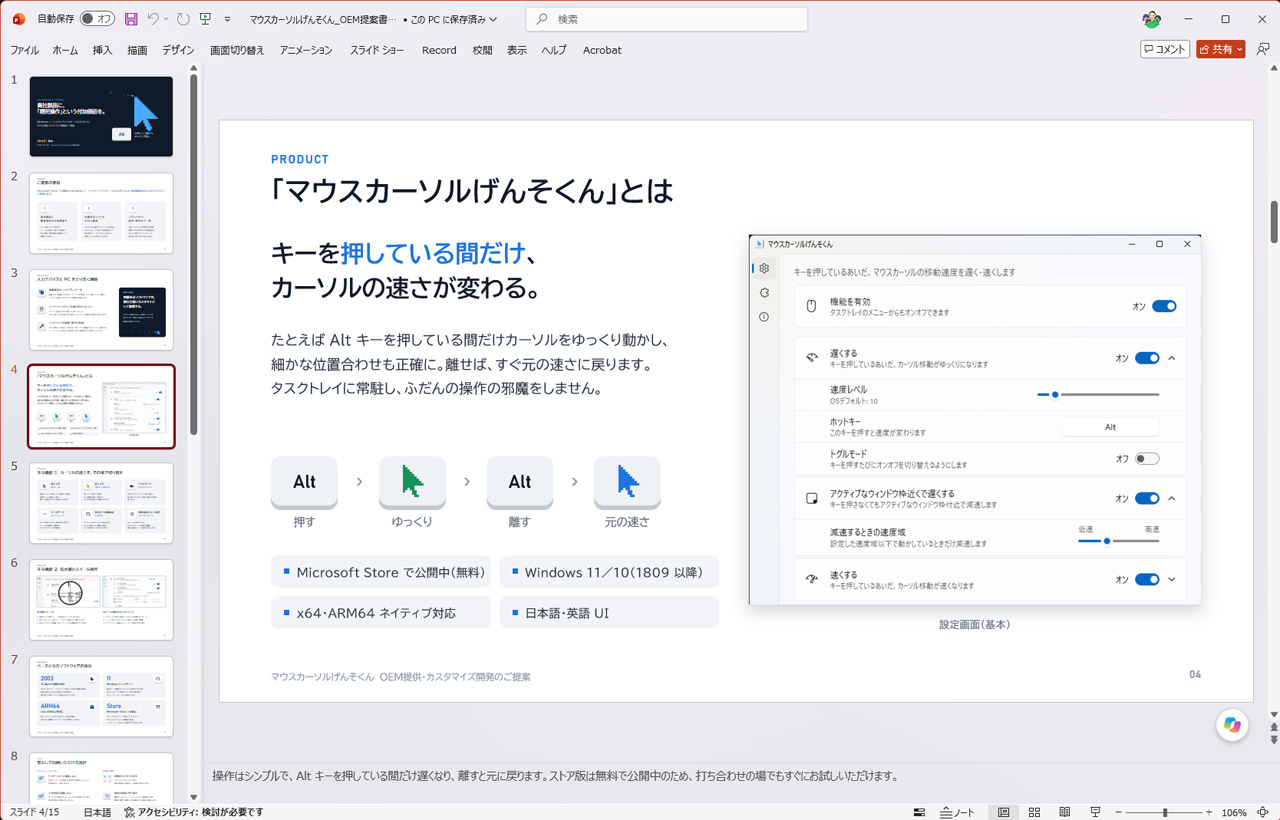Click the presenter coaching person icon

[1264, 49]
